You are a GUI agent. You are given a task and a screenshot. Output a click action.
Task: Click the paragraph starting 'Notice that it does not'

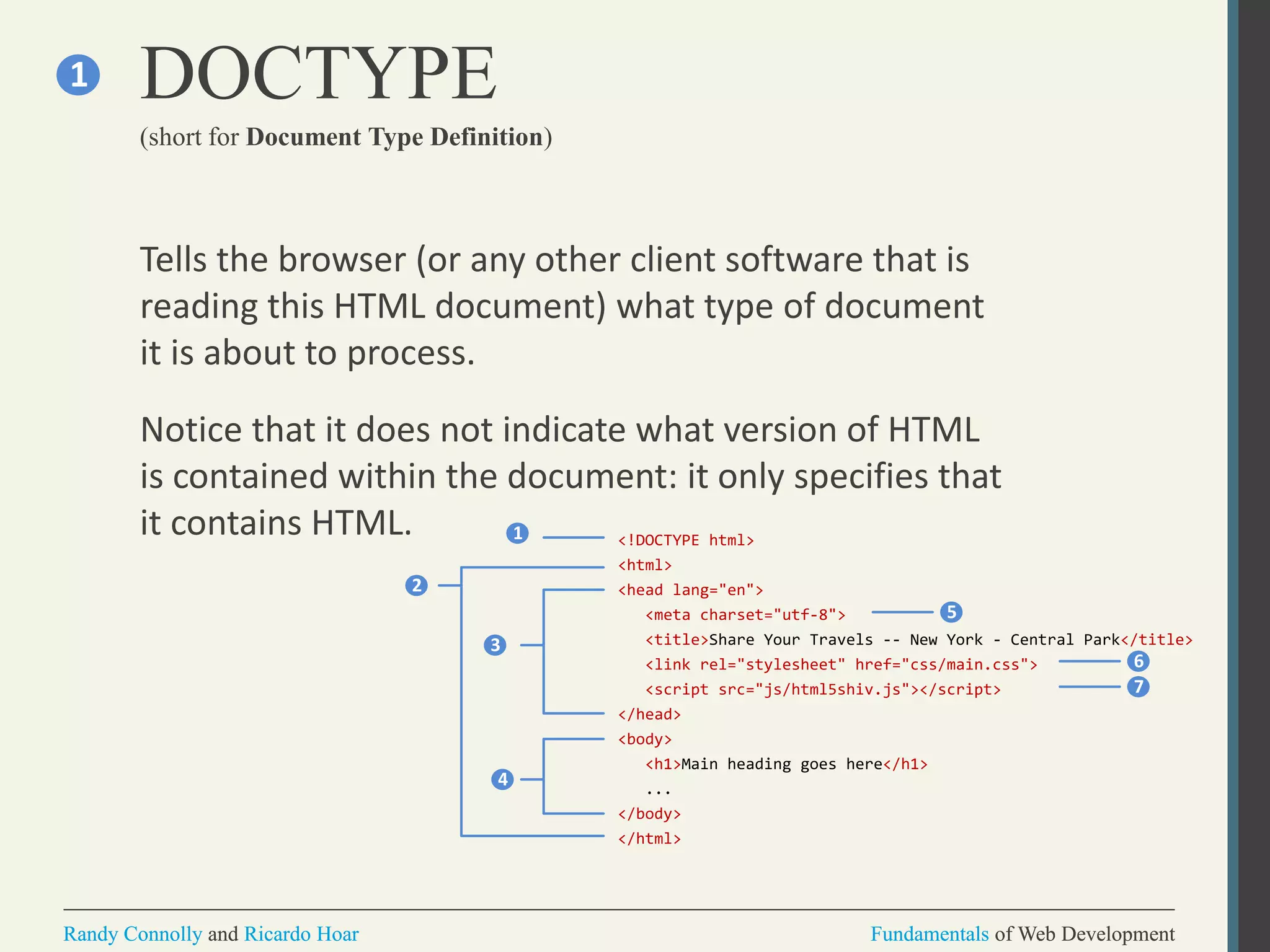(571, 476)
